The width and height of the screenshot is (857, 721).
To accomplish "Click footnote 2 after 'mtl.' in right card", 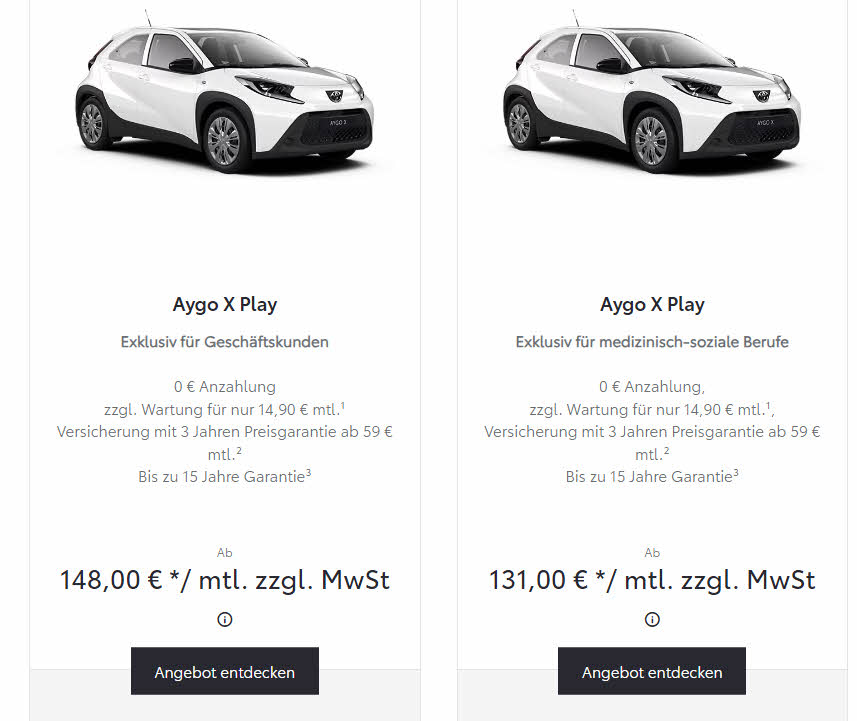I will [666, 451].
